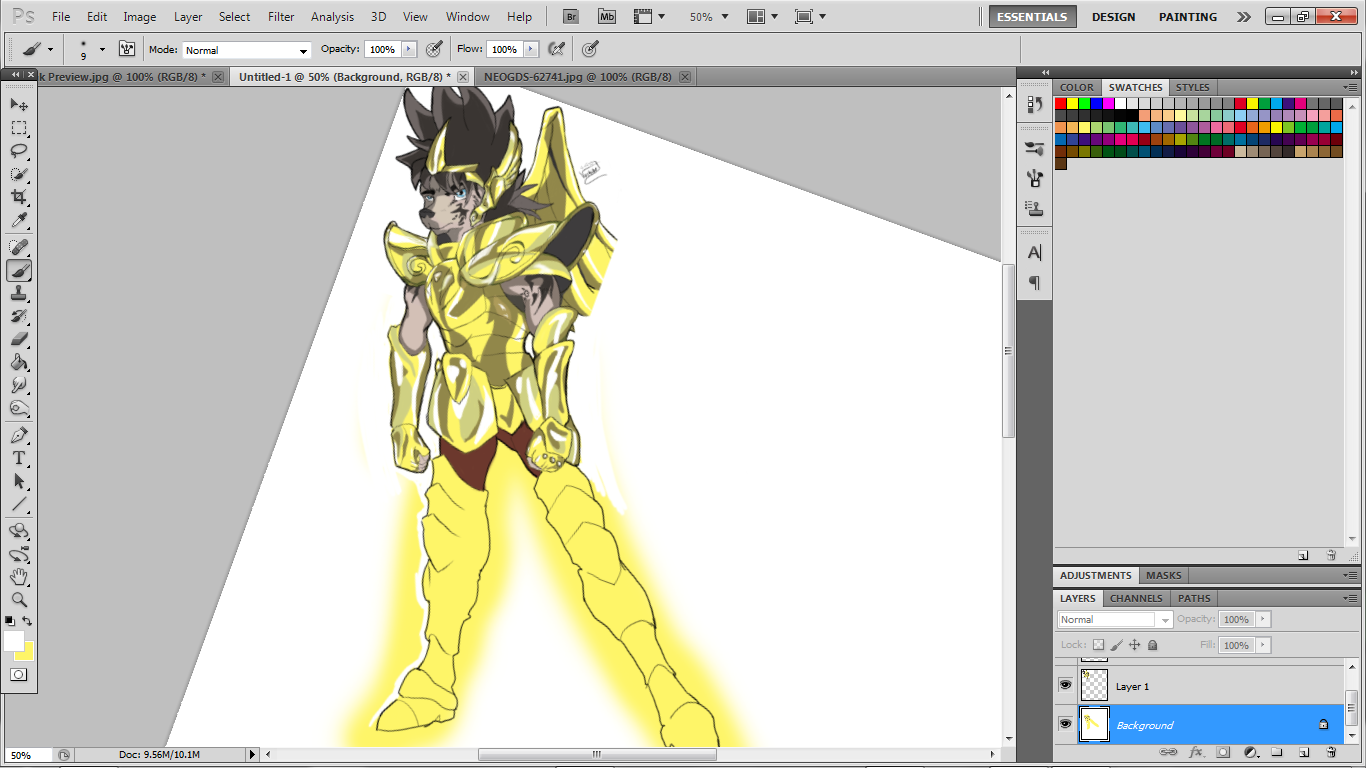Image resolution: width=1366 pixels, height=768 pixels.
Task: Select the Horizontal Type tool
Action: click(19, 458)
